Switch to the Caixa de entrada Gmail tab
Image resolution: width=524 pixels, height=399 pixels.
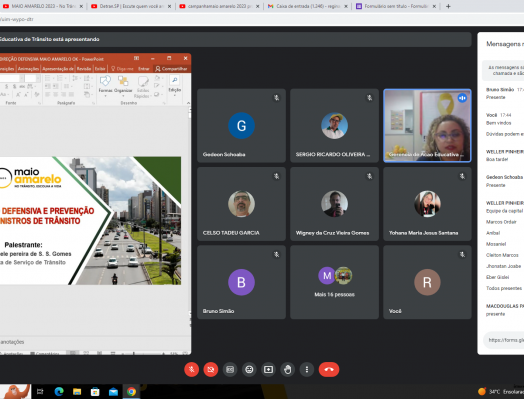(x=308, y=6)
